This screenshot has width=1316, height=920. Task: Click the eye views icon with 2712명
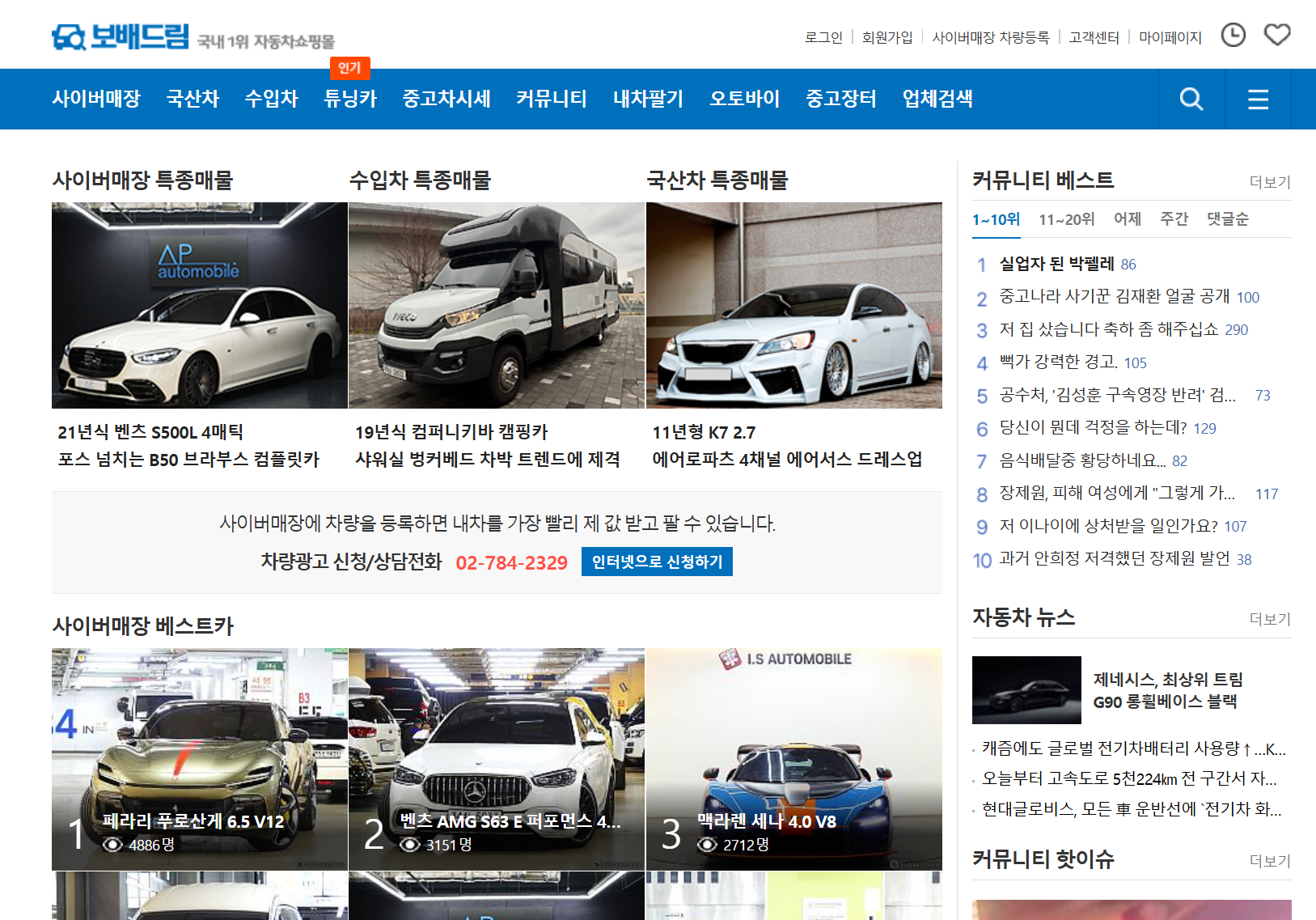click(x=708, y=845)
